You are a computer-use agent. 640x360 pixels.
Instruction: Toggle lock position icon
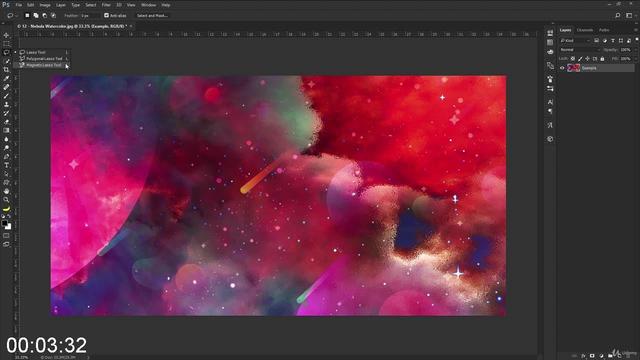click(x=587, y=59)
